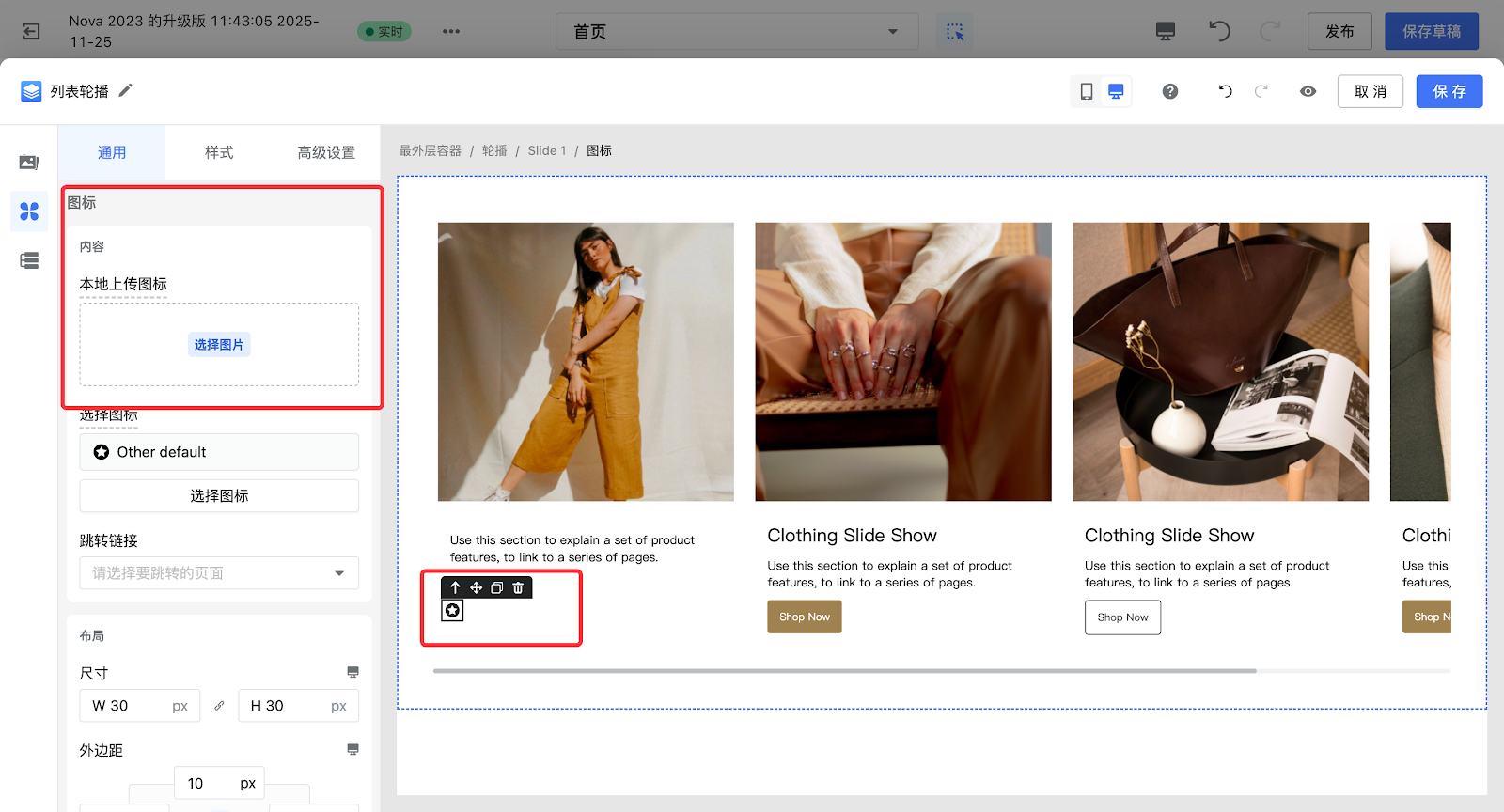Viewport: 1504px width, 812px height.
Task: Switch to desktop device preview
Action: (1116, 91)
